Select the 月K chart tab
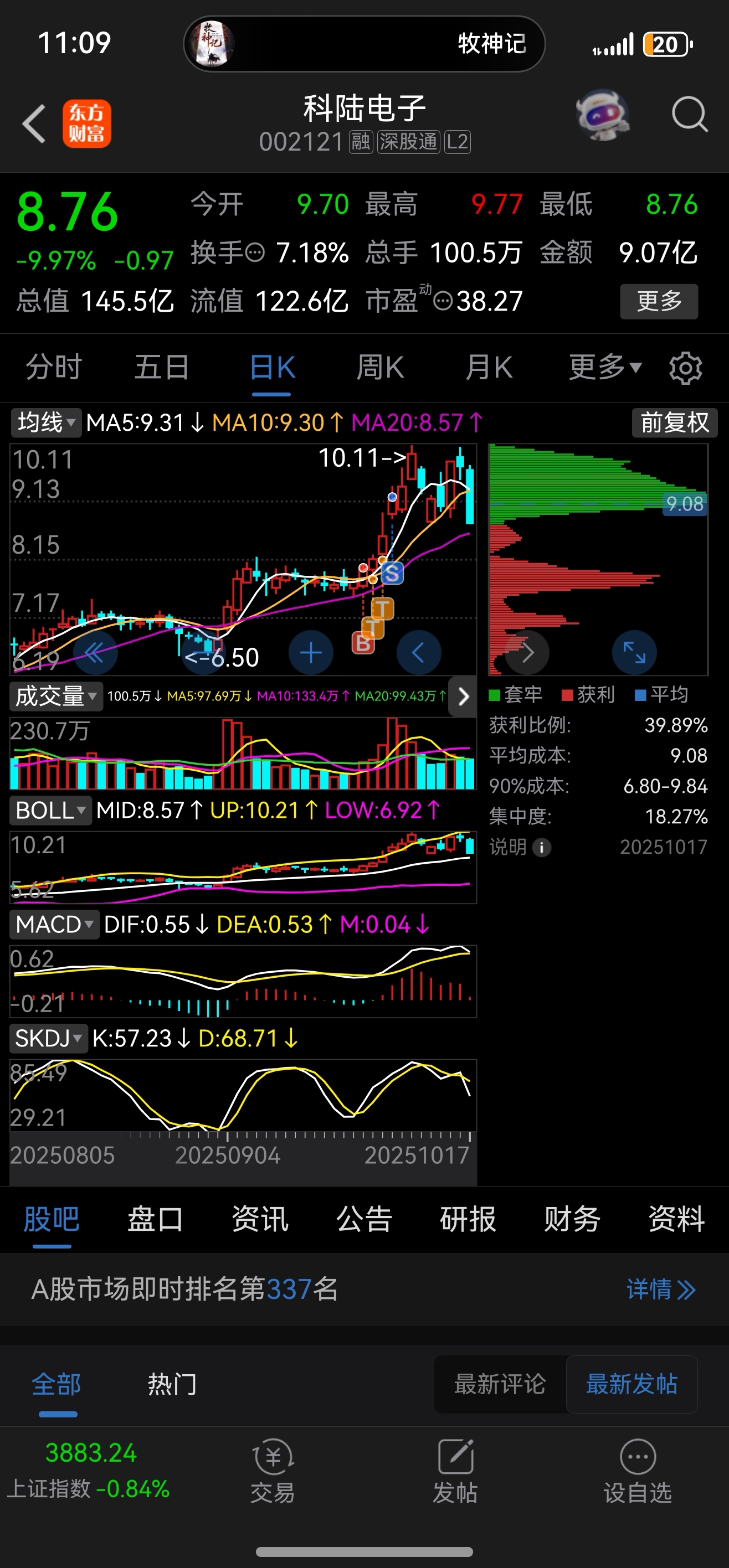The width and height of the screenshot is (729, 1568). pyautogui.click(x=489, y=368)
